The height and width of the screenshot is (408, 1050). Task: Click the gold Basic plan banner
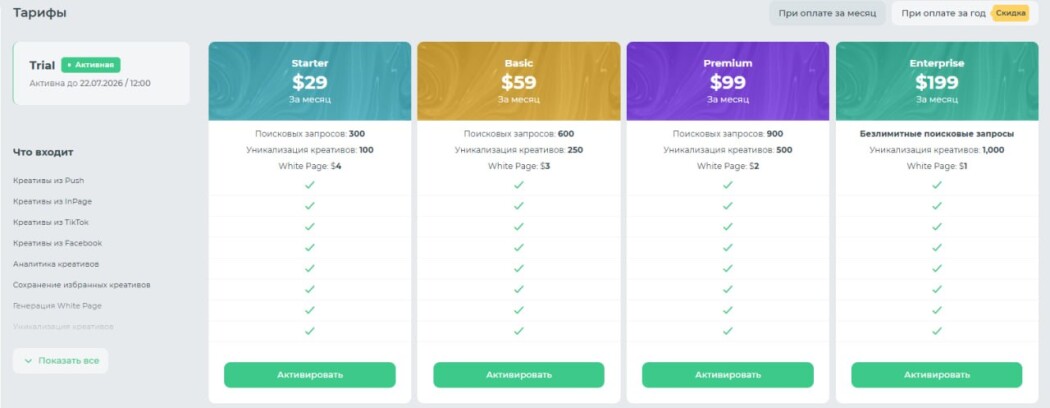[x=518, y=81]
